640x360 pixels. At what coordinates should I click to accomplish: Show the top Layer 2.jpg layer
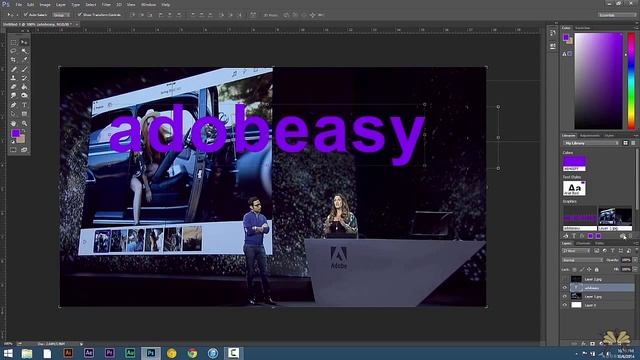pos(565,279)
